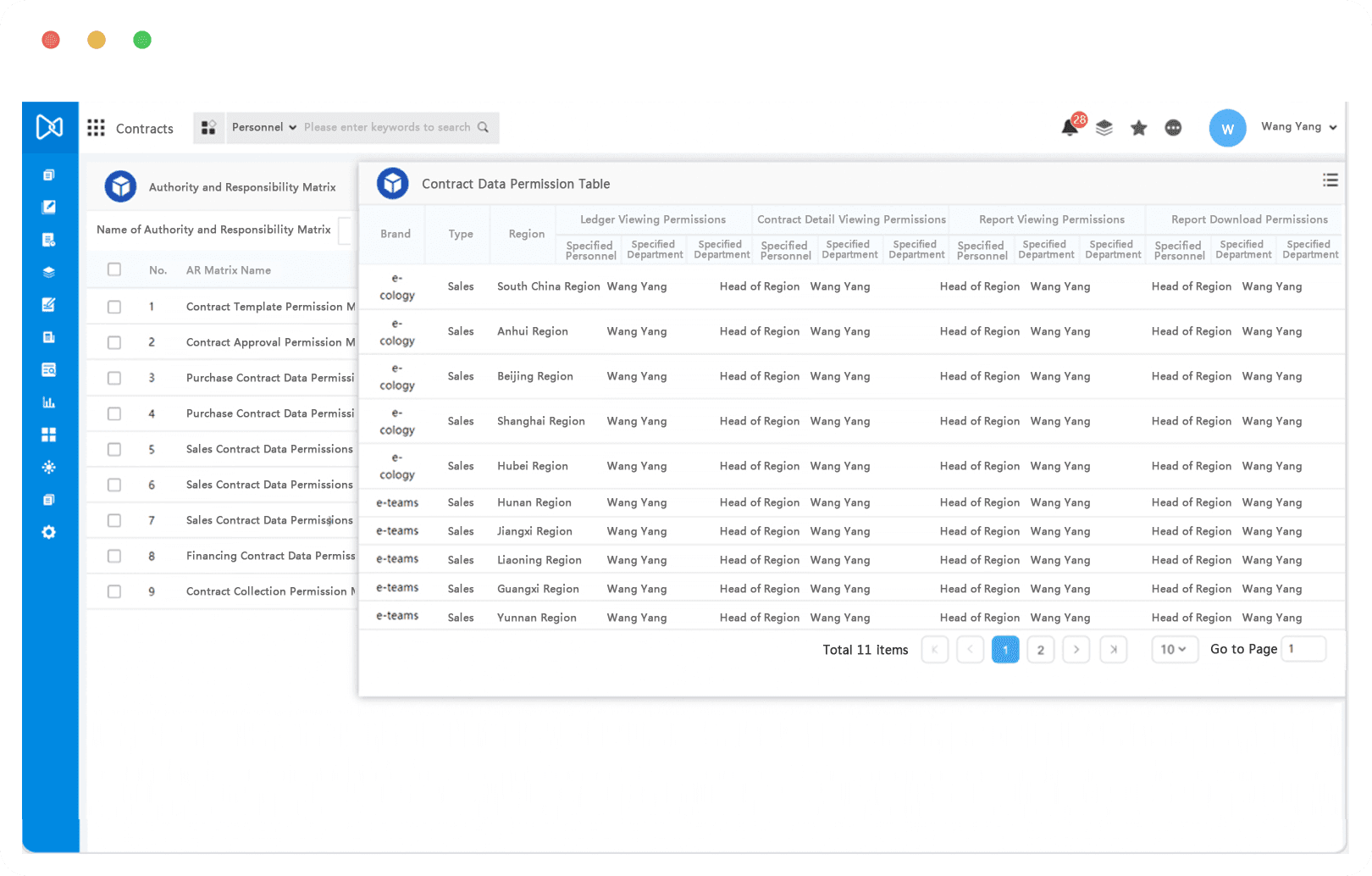Click the stacked layers icon in top bar

pyautogui.click(x=1104, y=128)
